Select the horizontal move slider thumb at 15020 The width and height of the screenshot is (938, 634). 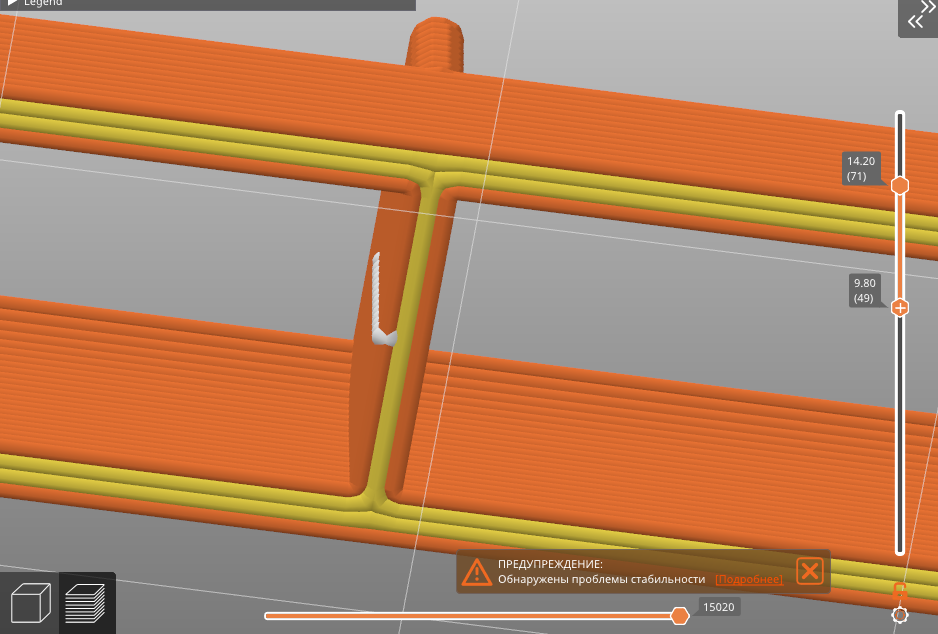pyautogui.click(x=680, y=615)
